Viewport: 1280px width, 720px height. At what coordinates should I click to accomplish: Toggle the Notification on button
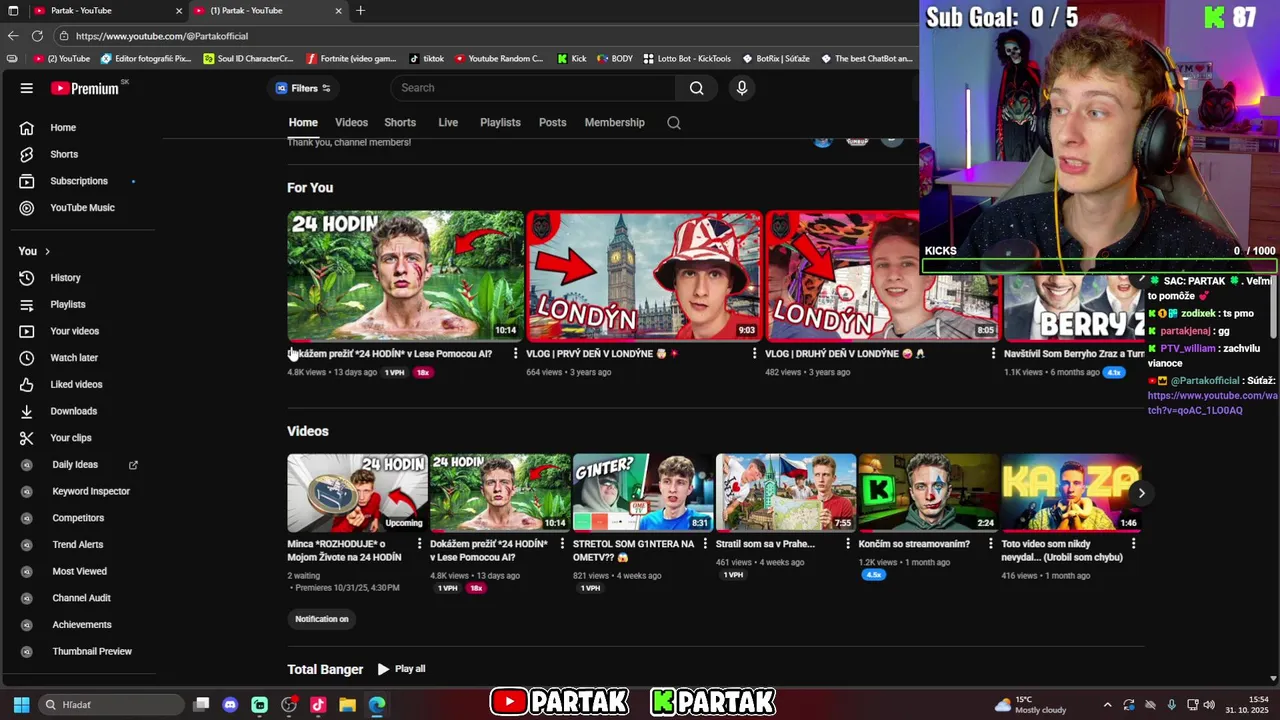pyautogui.click(x=322, y=619)
